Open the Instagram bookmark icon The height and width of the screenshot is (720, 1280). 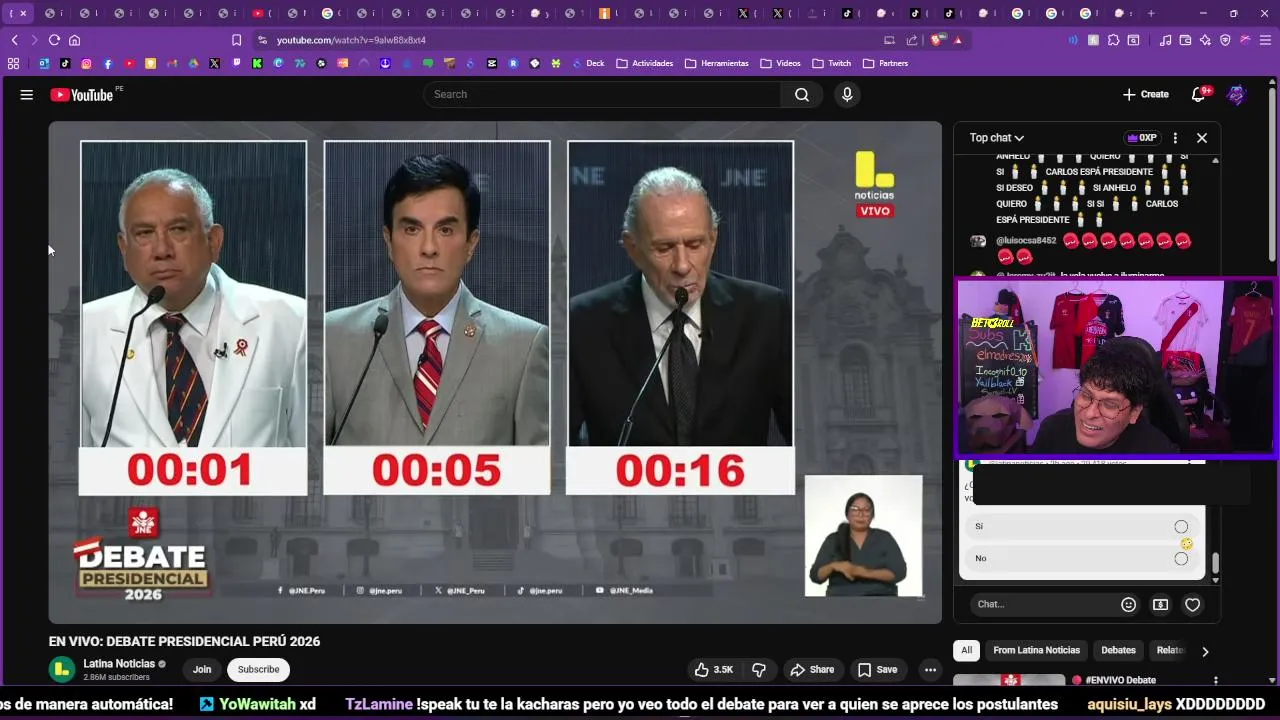[86, 63]
